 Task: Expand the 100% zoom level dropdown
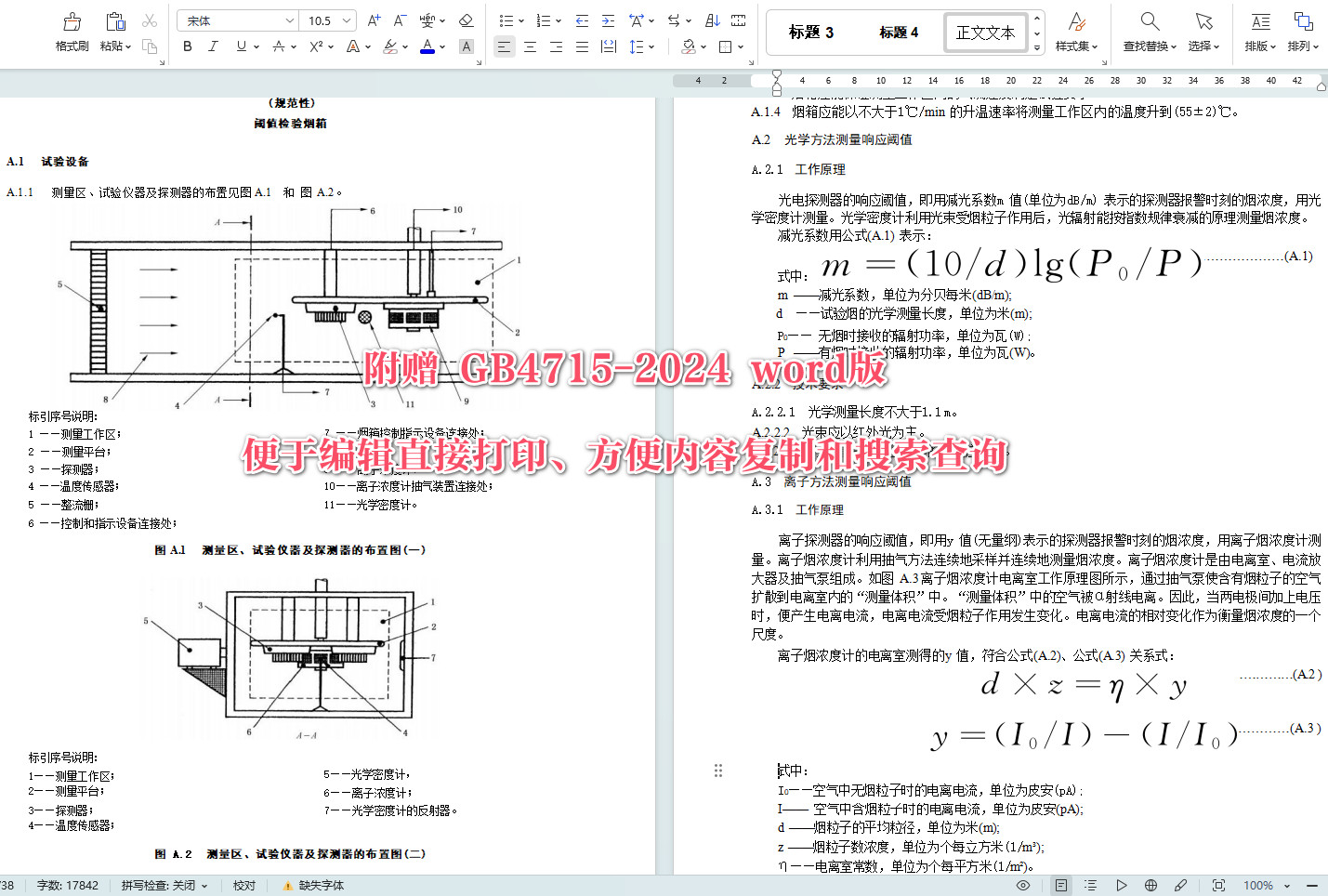[x=1285, y=885]
